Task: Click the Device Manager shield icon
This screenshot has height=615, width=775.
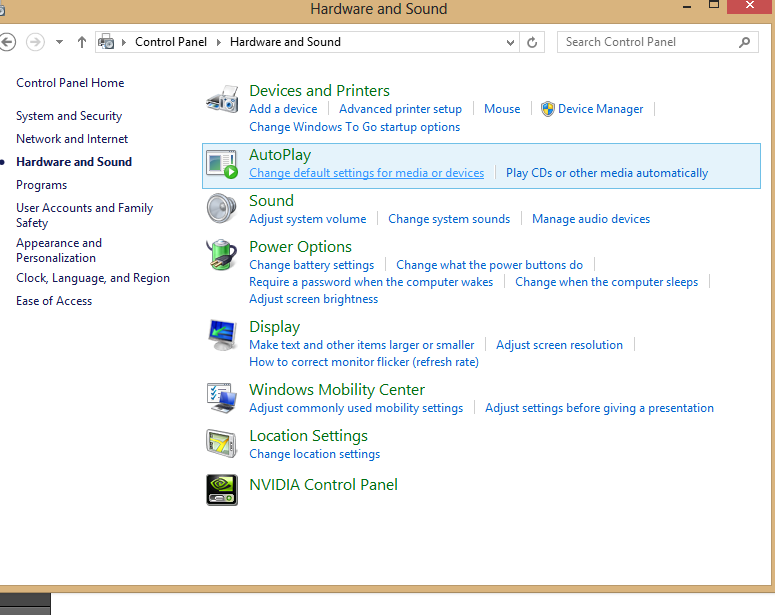Action: pyautogui.click(x=547, y=109)
